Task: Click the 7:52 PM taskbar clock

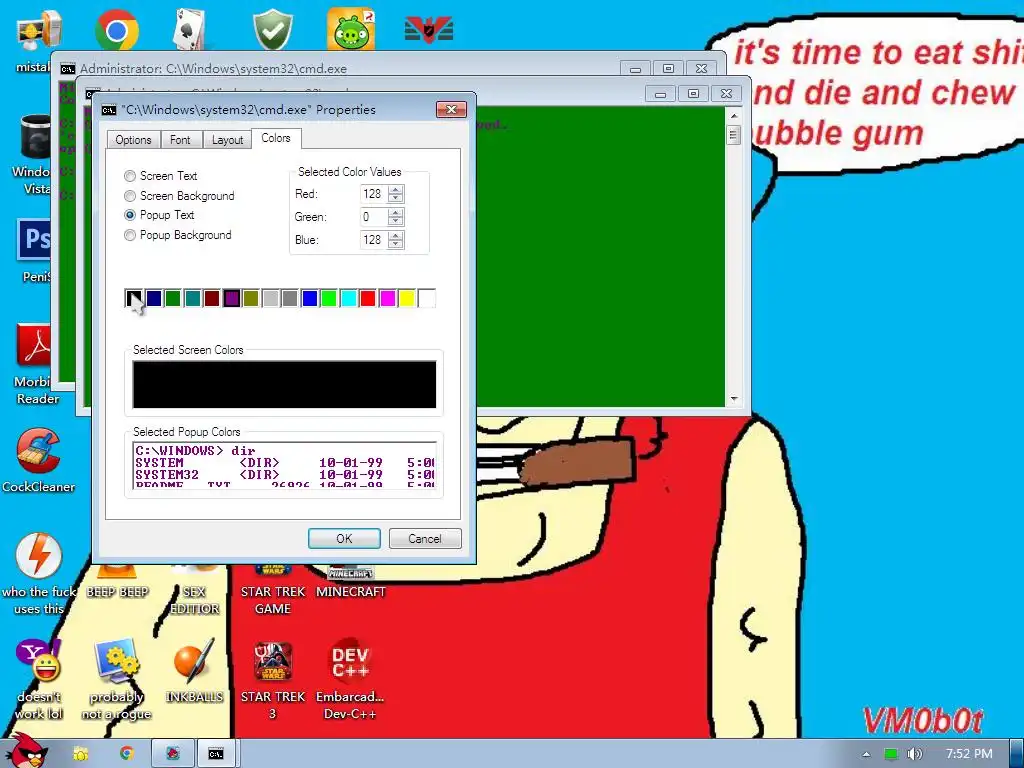Action: pos(968,754)
